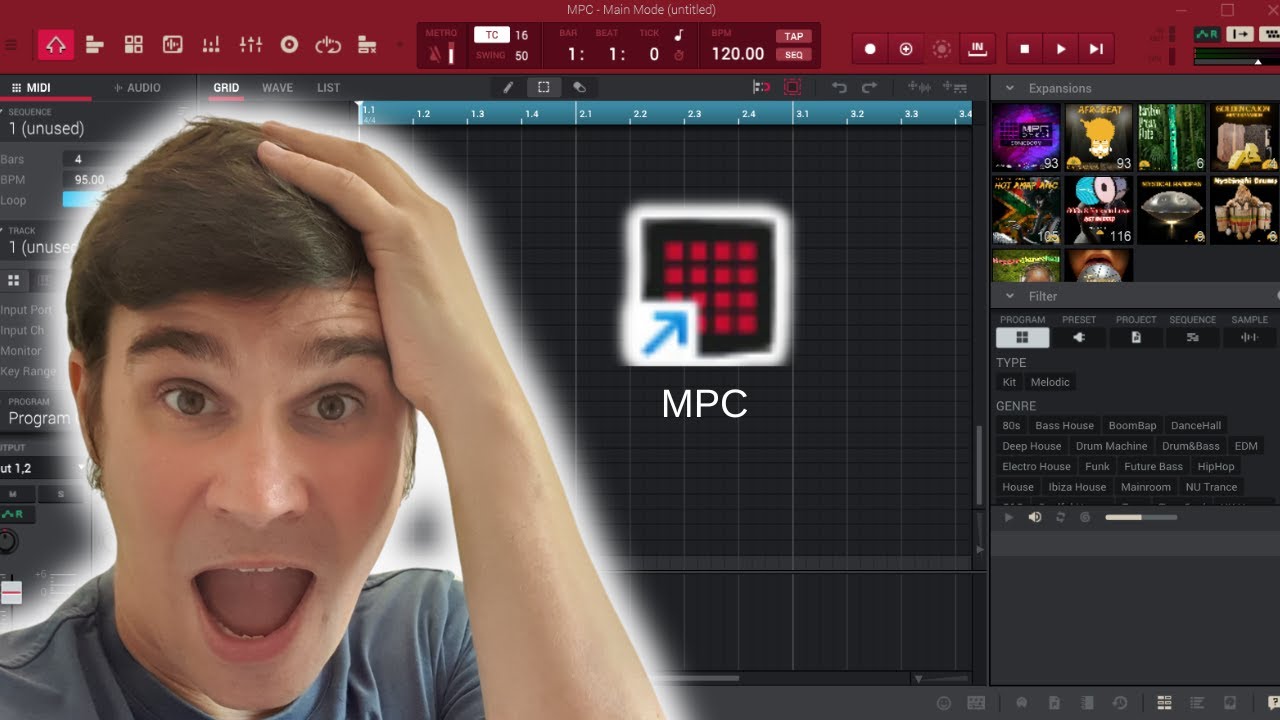Select the eraser tool
The height and width of the screenshot is (720, 1280).
[579, 87]
